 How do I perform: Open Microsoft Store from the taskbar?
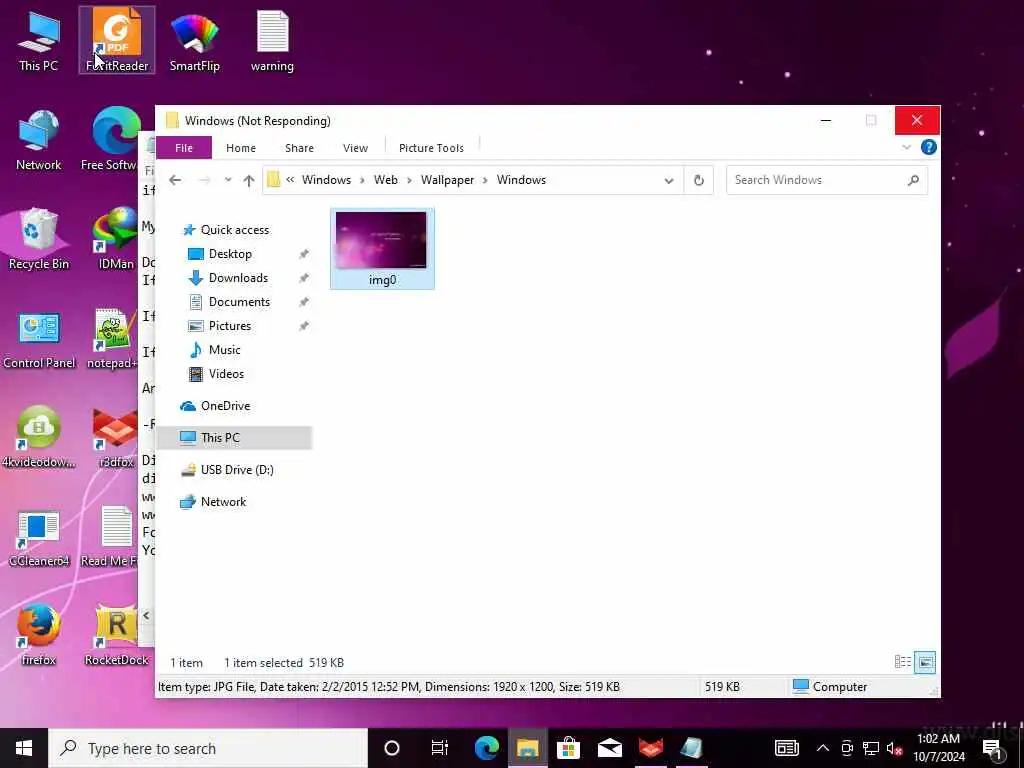coord(569,748)
